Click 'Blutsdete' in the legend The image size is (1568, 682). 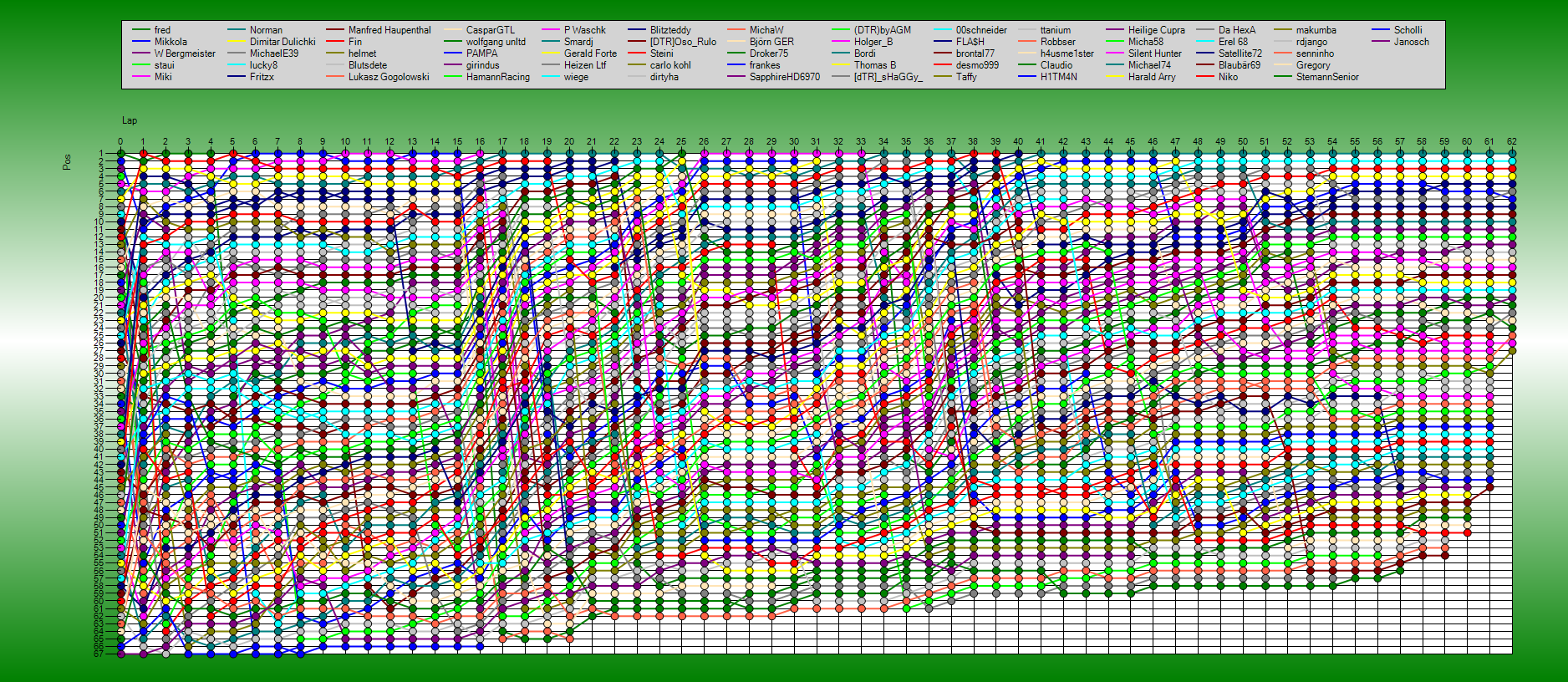pos(368,65)
